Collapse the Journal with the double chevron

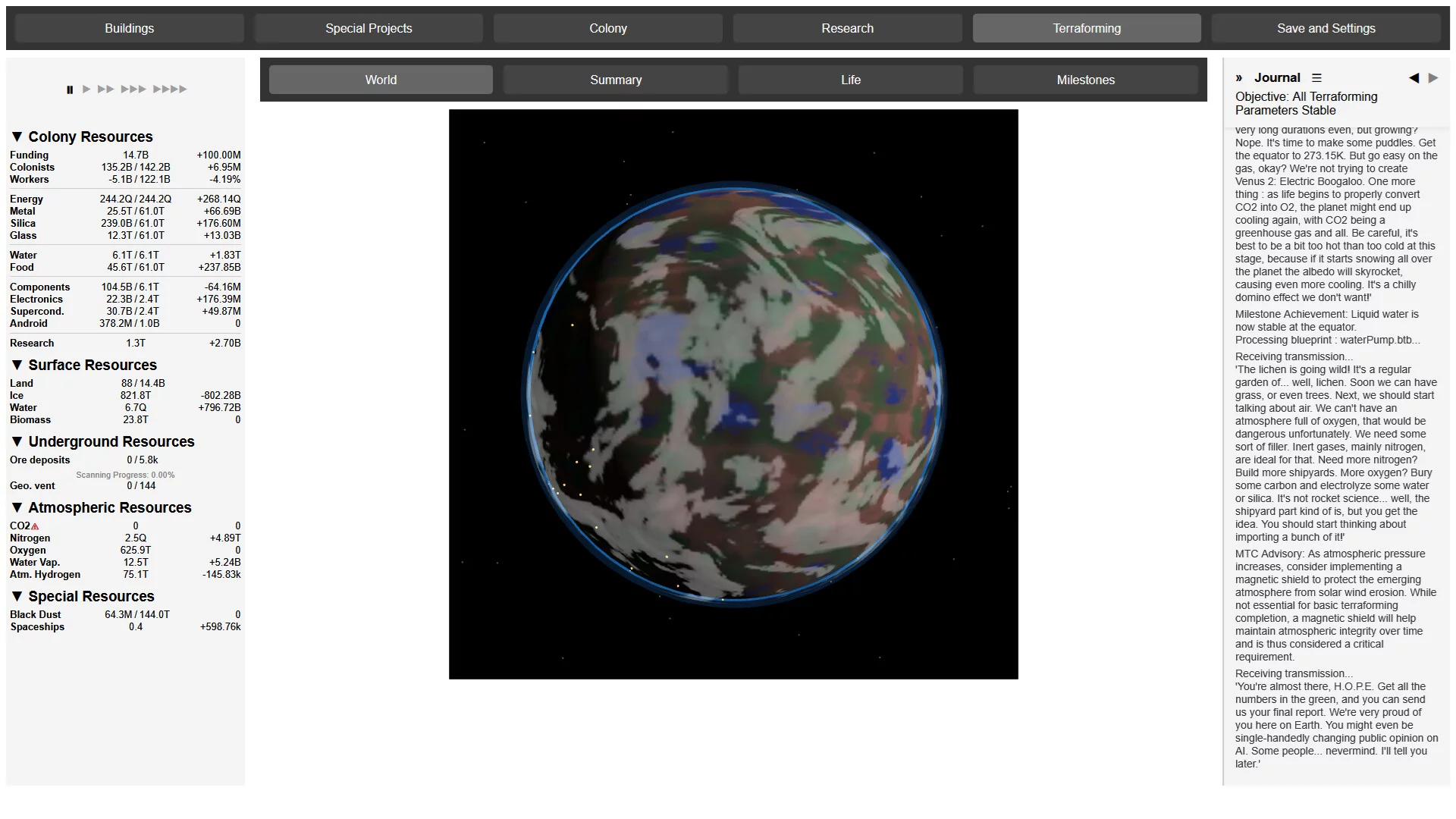point(1239,78)
